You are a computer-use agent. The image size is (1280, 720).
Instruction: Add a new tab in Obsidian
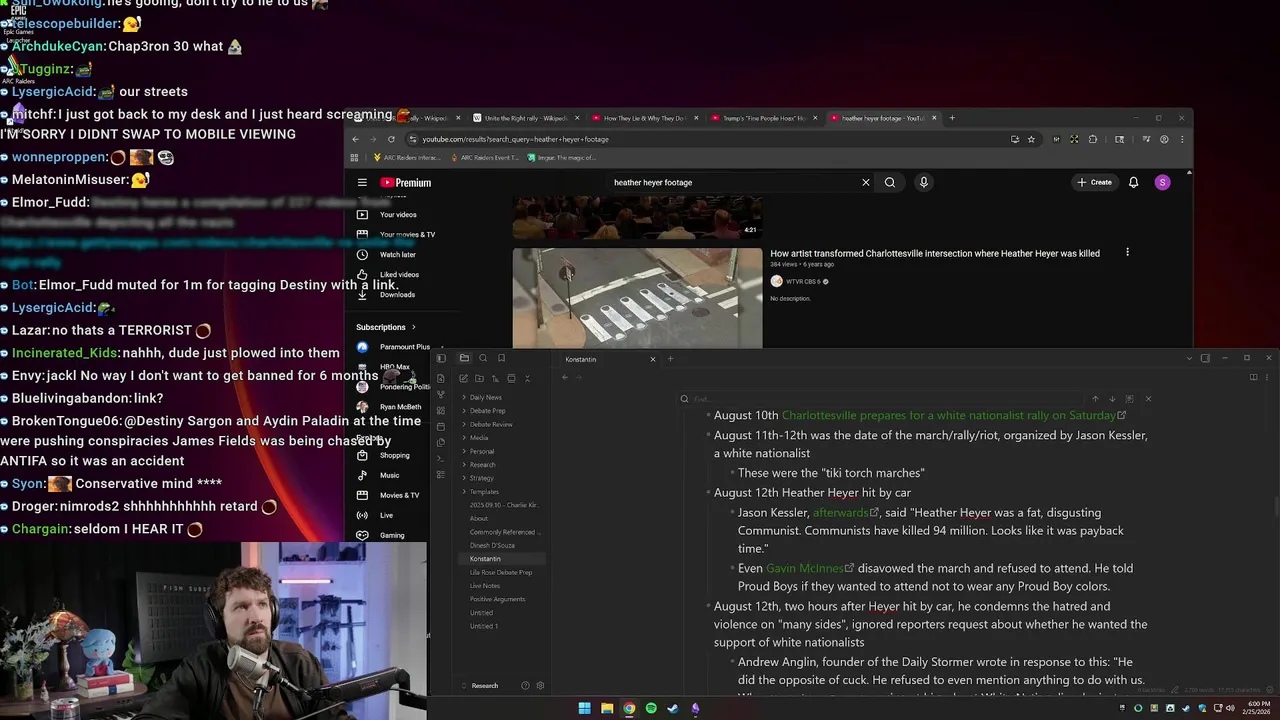(671, 359)
